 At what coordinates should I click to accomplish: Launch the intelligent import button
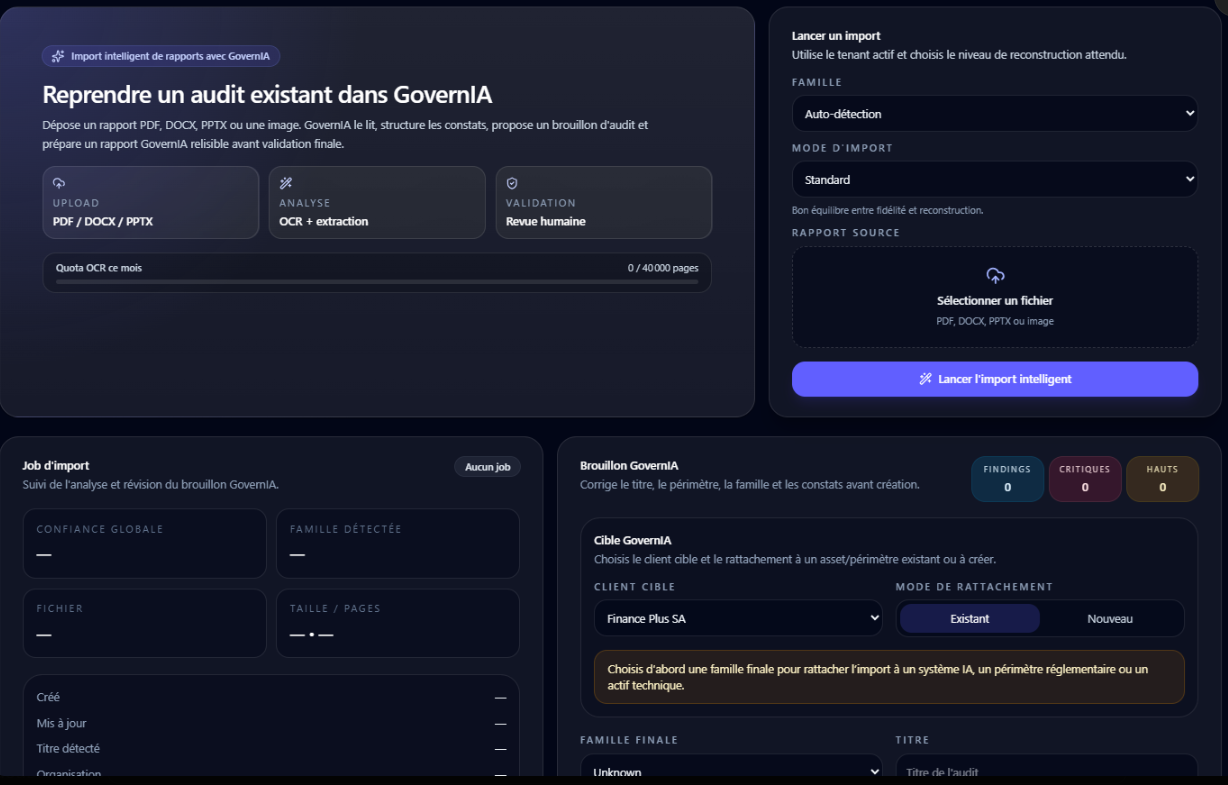tap(995, 379)
